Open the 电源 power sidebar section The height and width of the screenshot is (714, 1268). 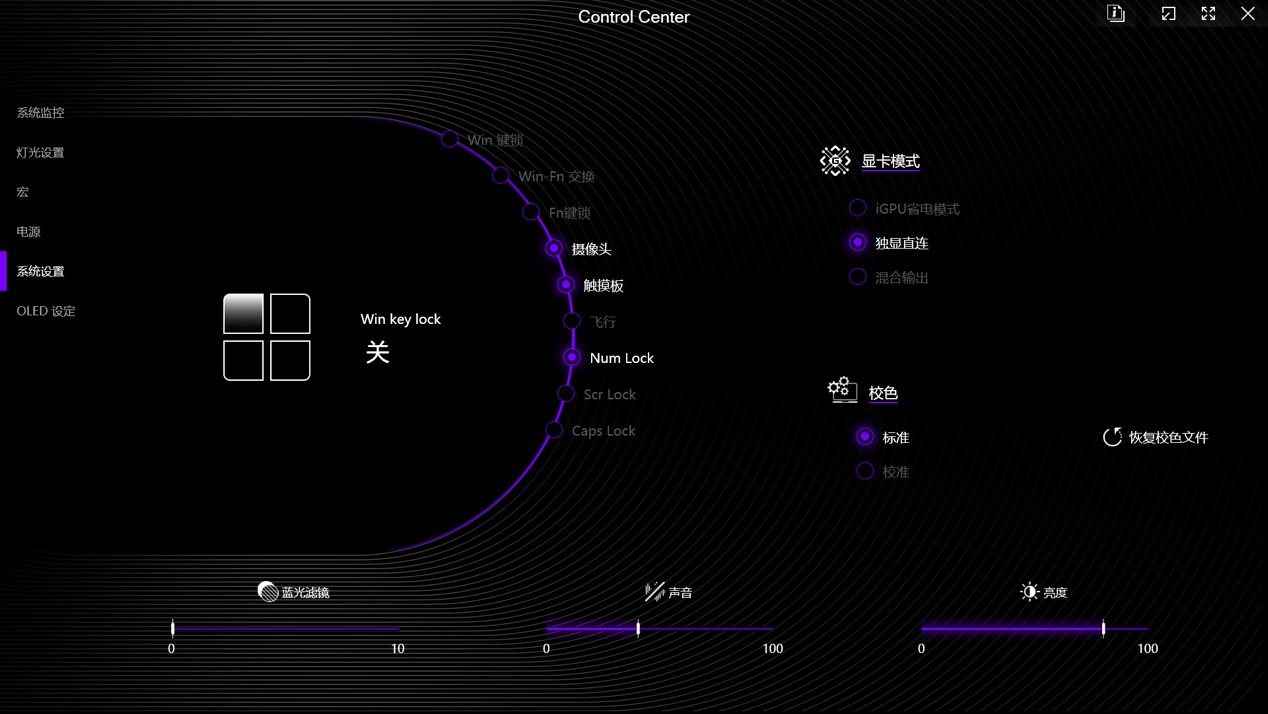tap(28, 231)
